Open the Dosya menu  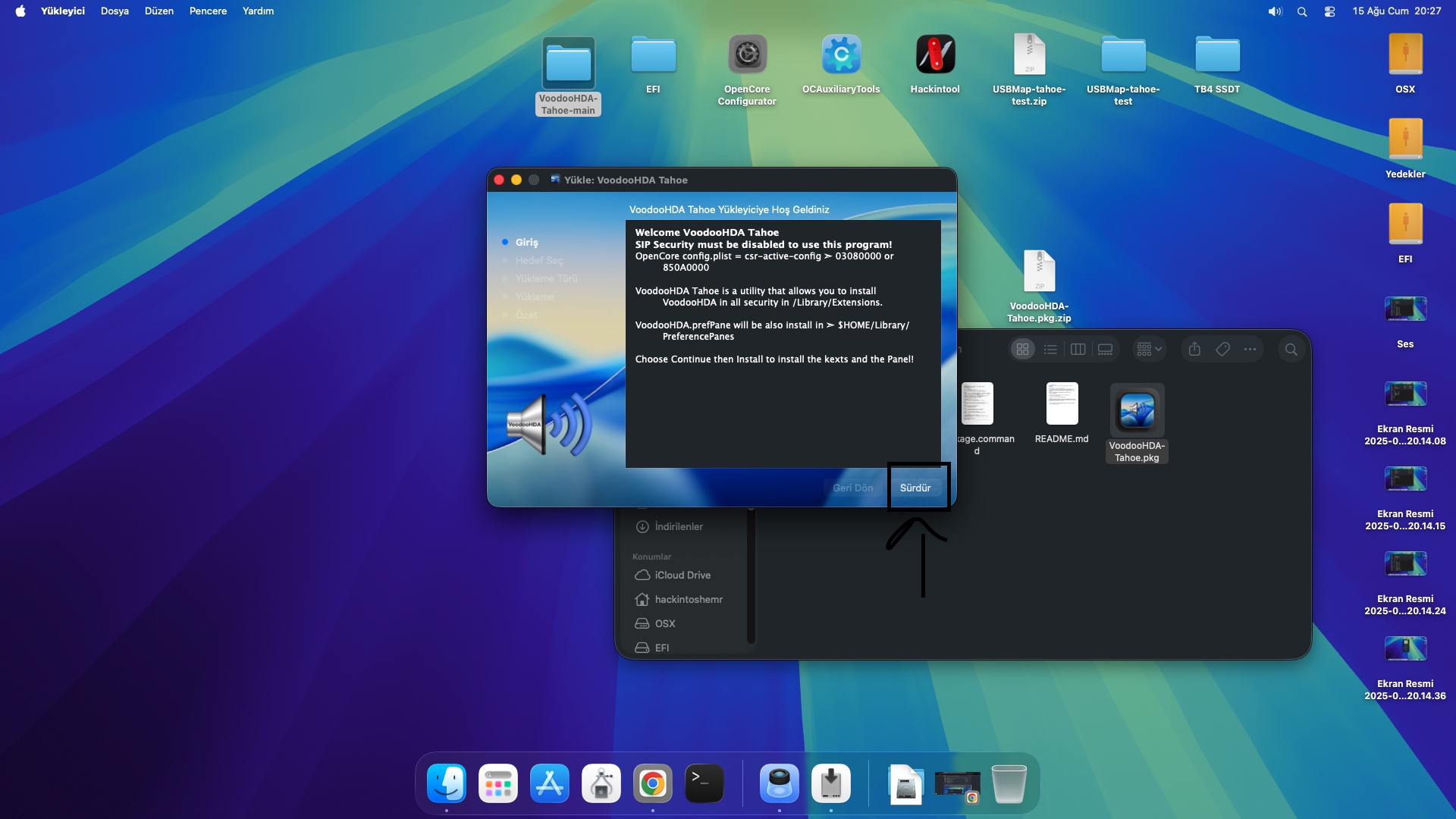tap(115, 11)
